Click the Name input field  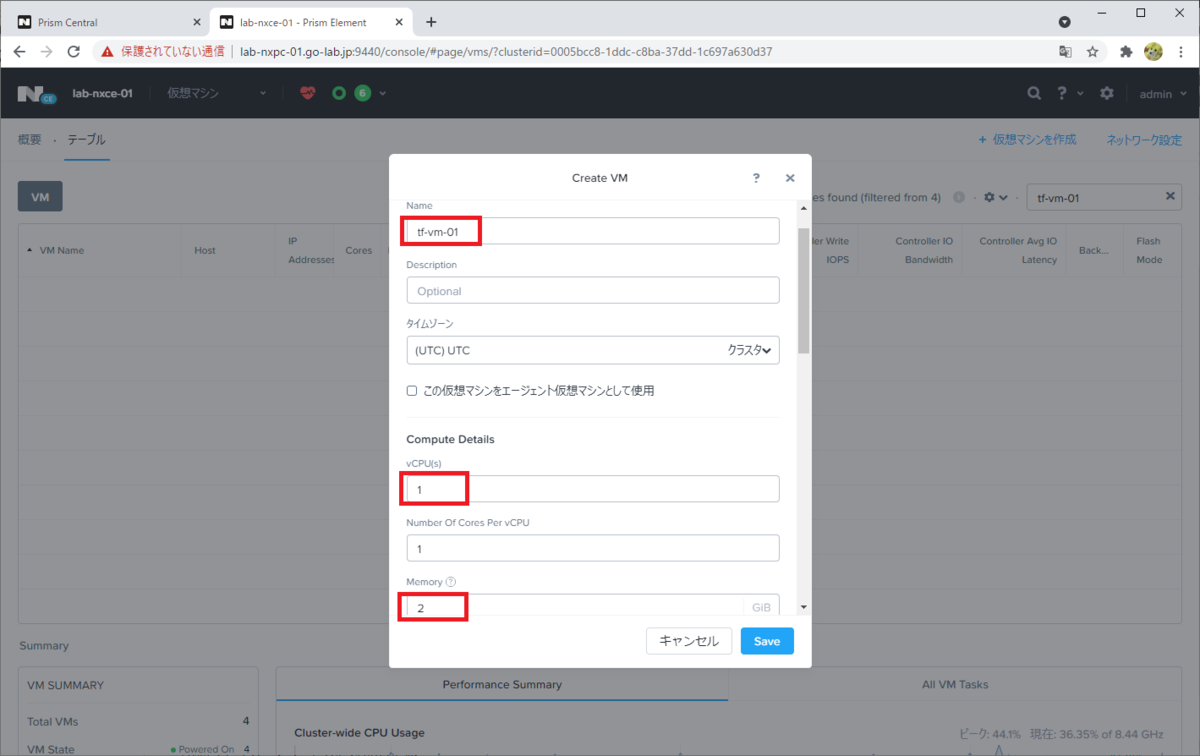[x=593, y=231]
